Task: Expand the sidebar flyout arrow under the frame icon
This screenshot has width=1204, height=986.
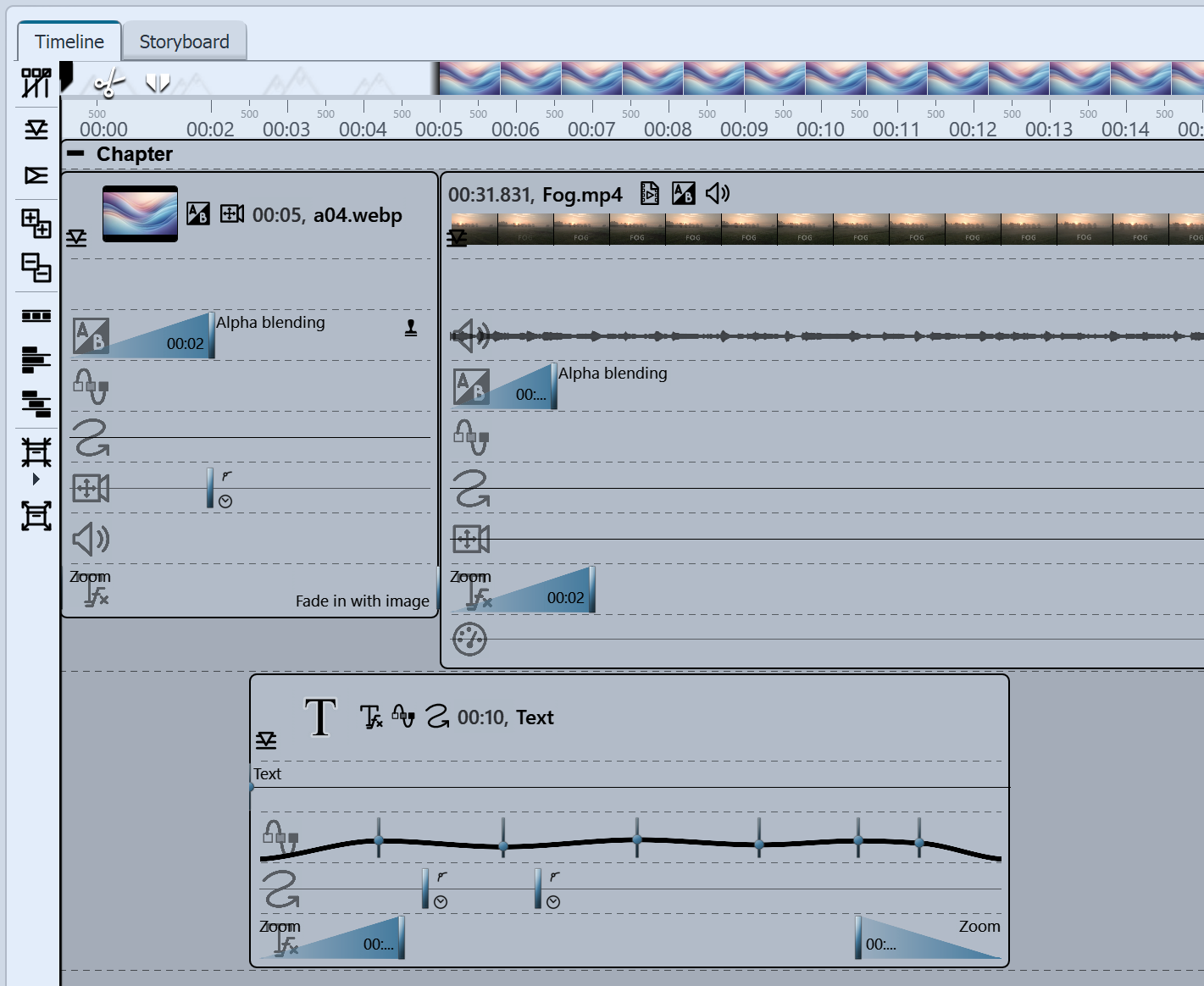Action: click(36, 479)
